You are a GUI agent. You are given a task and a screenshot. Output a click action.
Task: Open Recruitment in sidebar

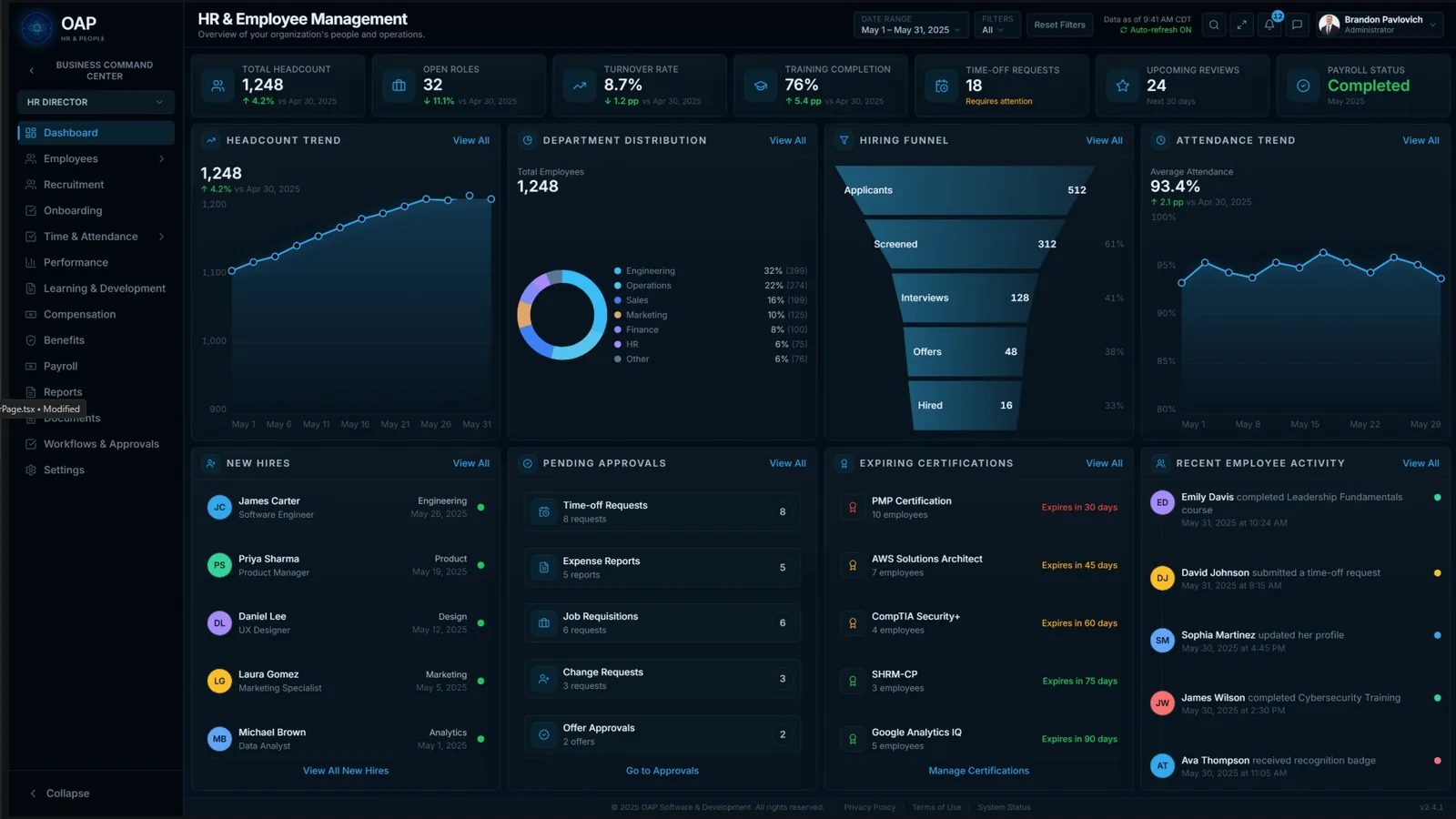coord(96,185)
